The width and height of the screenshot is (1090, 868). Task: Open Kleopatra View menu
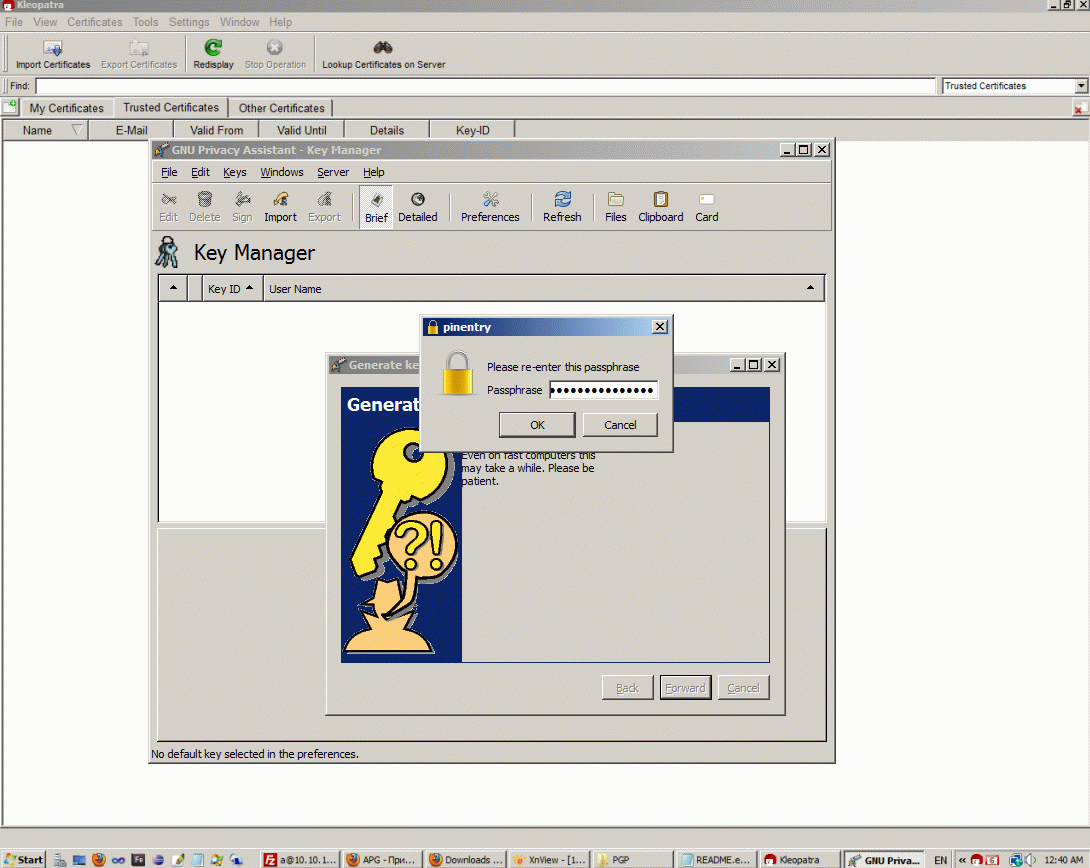click(x=45, y=22)
